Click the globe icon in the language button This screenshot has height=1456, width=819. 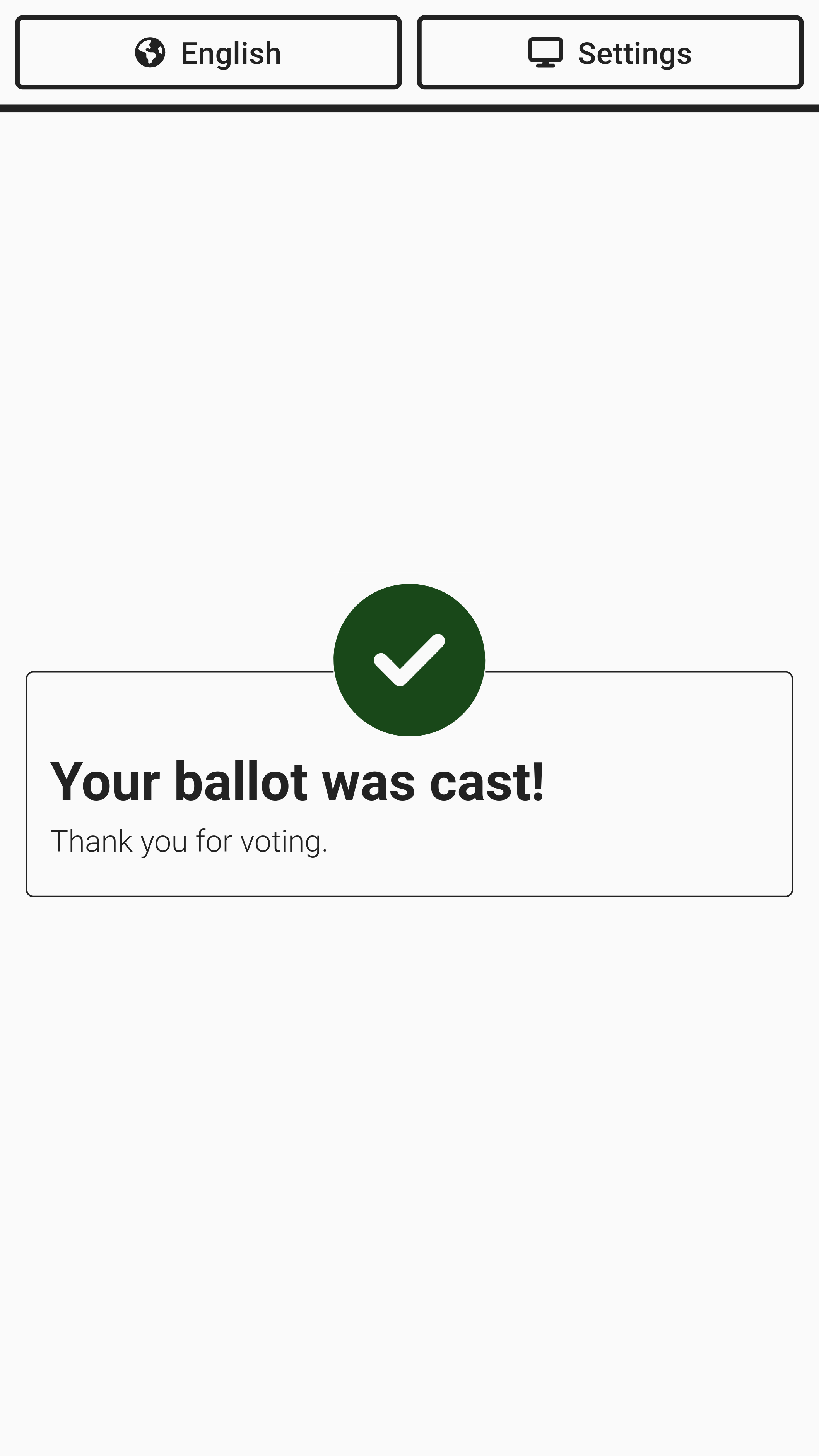(x=150, y=53)
